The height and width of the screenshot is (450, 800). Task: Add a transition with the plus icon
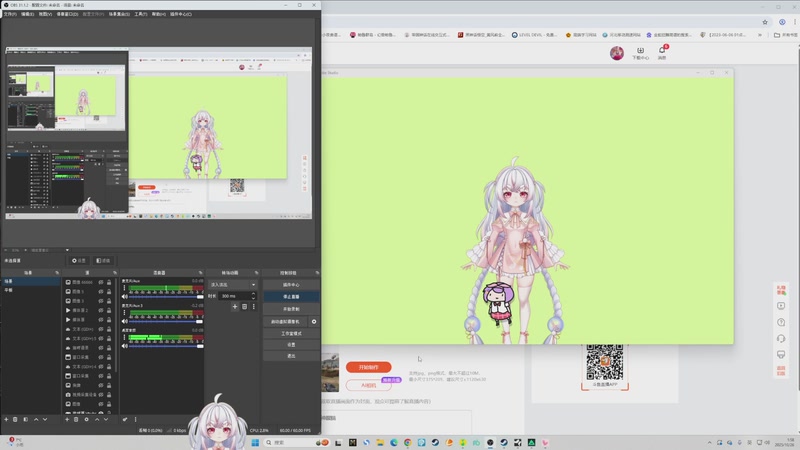click(235, 307)
